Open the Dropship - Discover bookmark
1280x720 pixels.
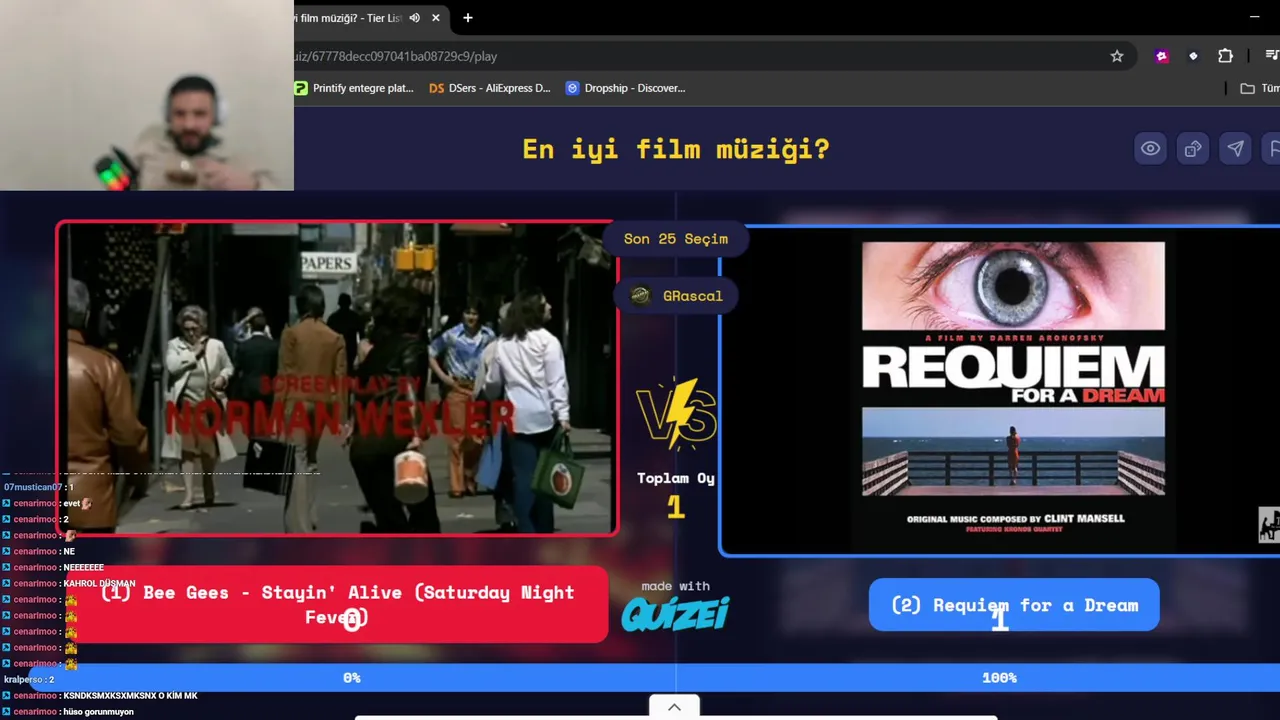[x=626, y=88]
